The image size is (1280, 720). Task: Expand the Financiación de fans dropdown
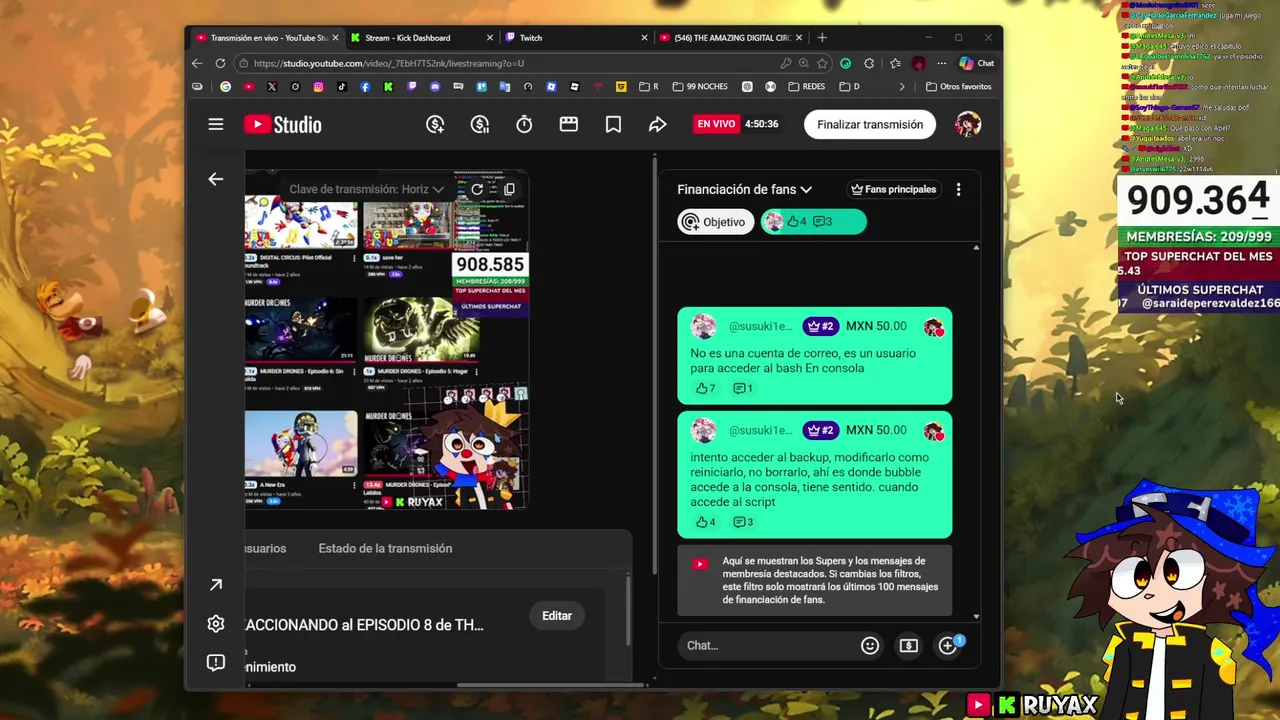click(745, 189)
